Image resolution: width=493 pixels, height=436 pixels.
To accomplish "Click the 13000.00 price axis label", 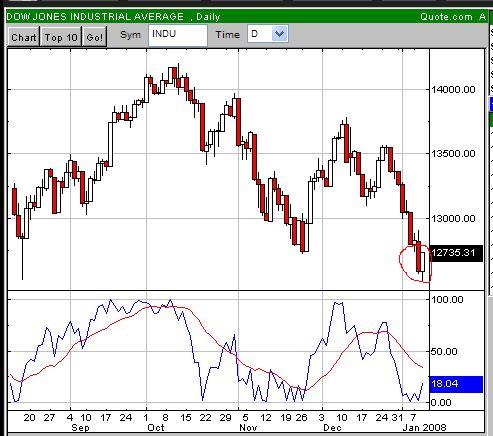I will [453, 219].
